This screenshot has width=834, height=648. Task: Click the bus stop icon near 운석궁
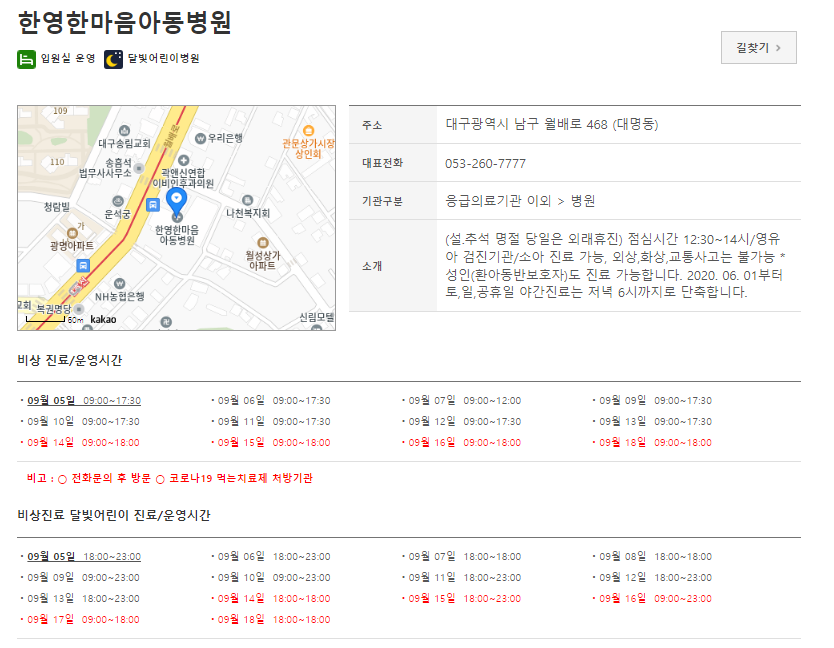click(x=153, y=205)
